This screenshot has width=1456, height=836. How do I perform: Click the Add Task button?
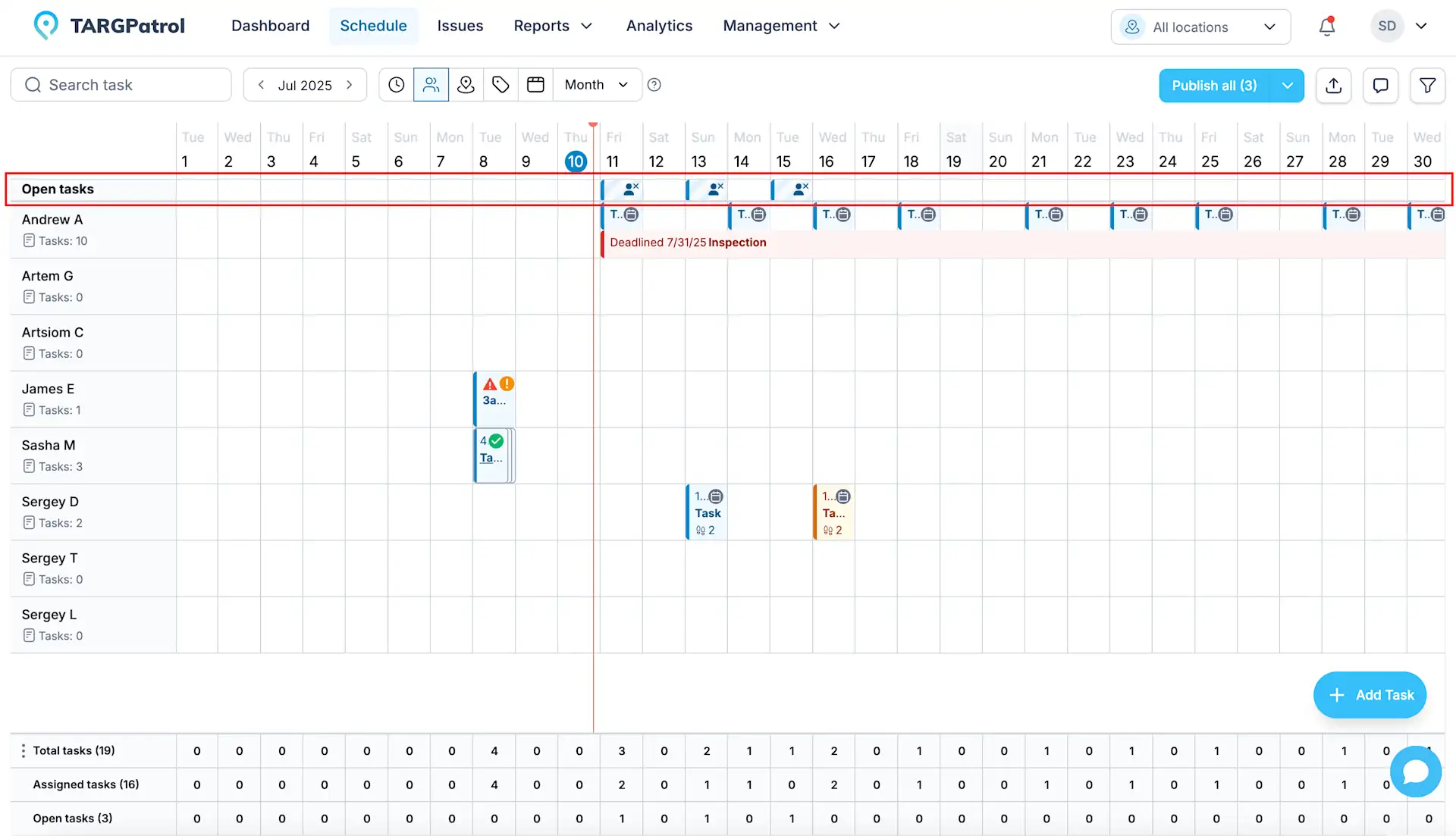pyautogui.click(x=1370, y=695)
